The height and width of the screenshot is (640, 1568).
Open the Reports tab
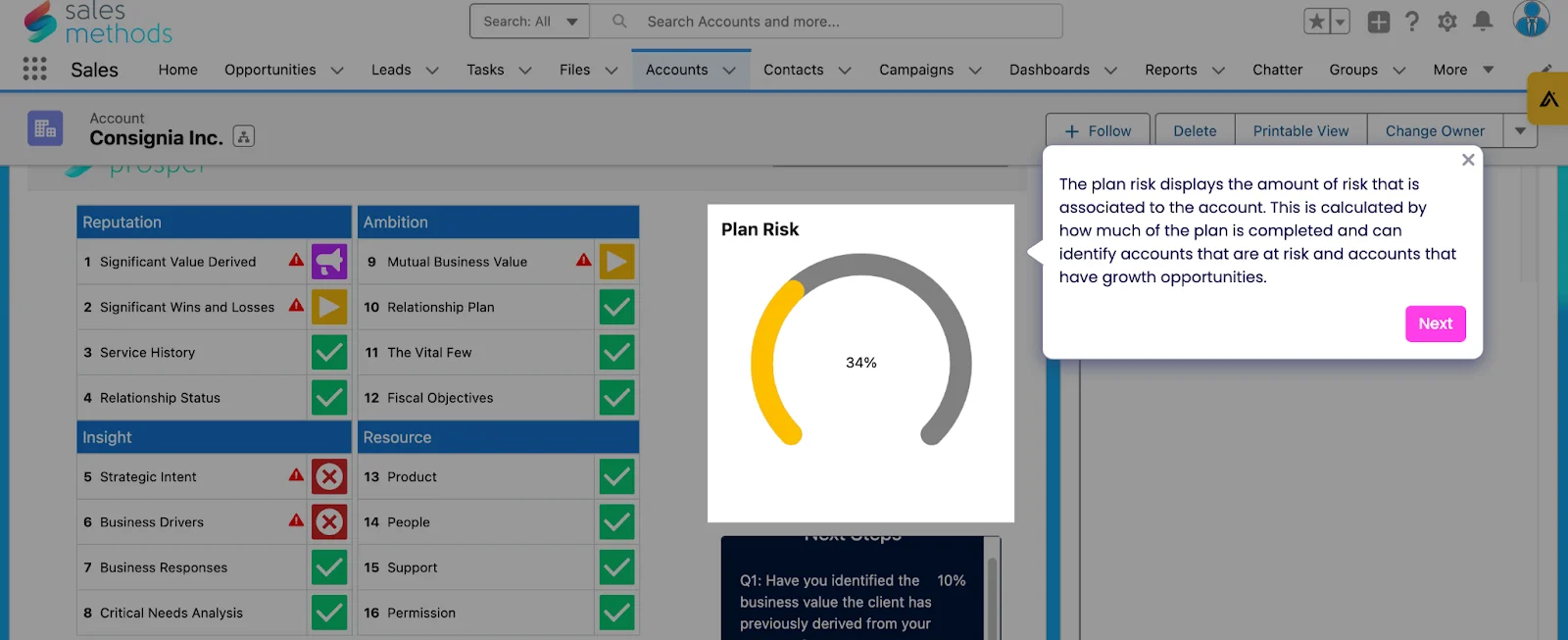pos(1171,70)
